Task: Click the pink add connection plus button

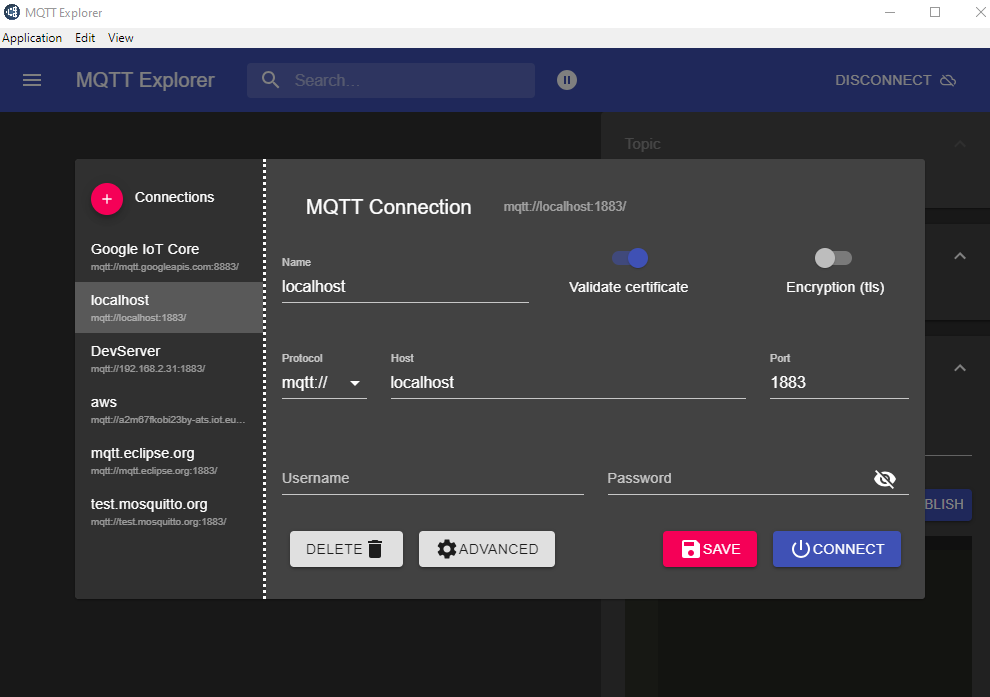Action: coord(107,198)
